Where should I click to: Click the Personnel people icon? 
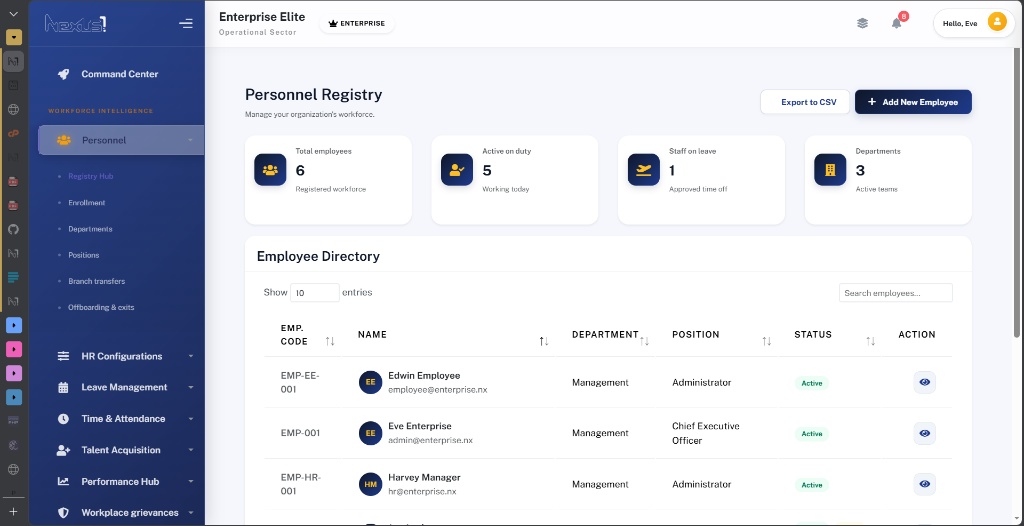click(64, 140)
